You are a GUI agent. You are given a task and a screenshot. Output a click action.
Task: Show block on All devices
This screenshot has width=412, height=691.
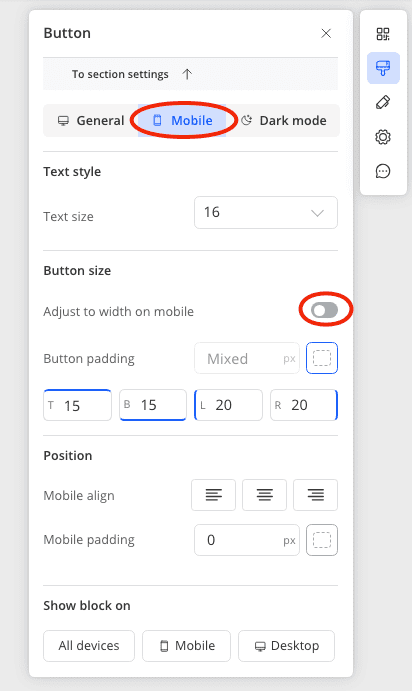[89, 646]
